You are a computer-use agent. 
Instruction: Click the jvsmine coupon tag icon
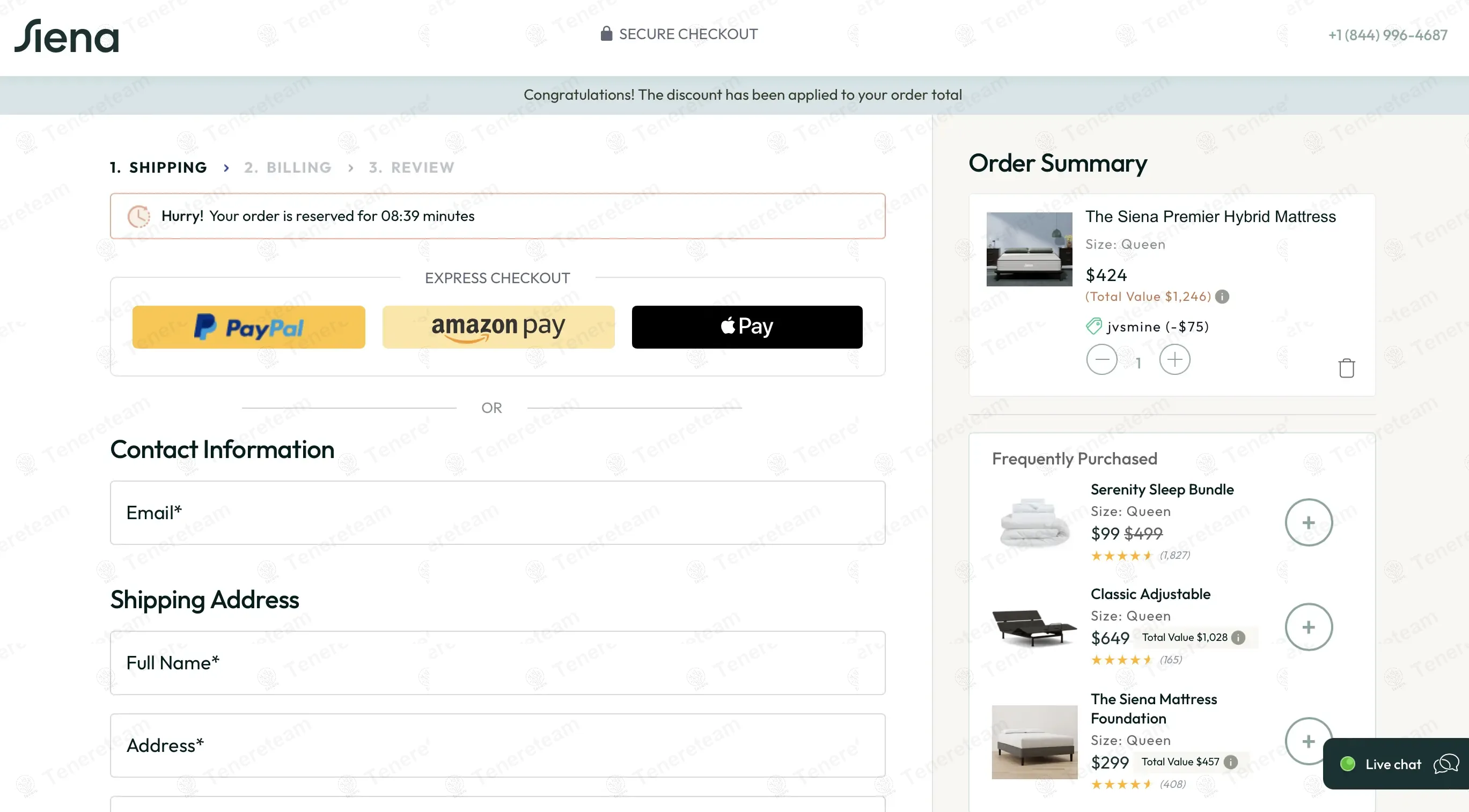point(1094,327)
